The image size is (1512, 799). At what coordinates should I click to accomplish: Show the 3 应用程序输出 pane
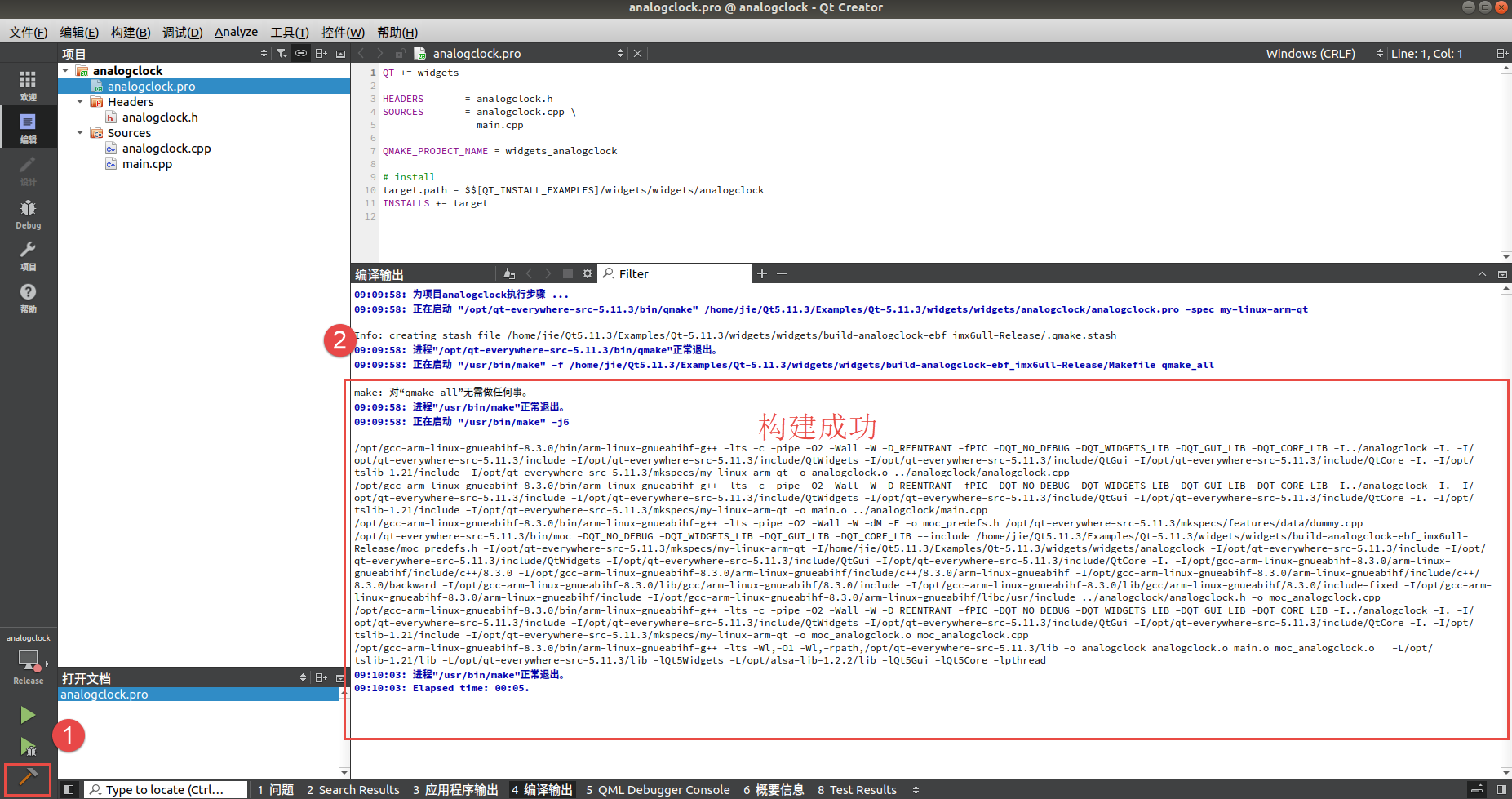click(455, 789)
